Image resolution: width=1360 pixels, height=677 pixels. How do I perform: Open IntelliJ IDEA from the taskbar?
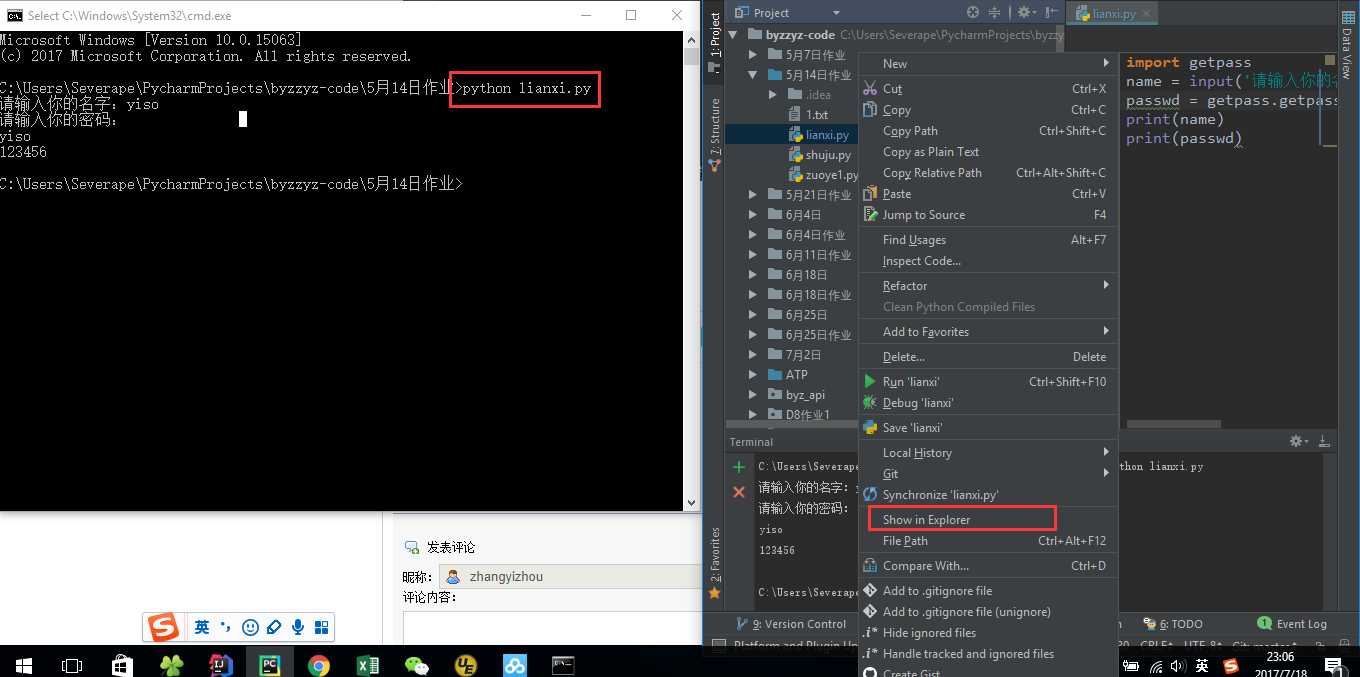(x=221, y=665)
